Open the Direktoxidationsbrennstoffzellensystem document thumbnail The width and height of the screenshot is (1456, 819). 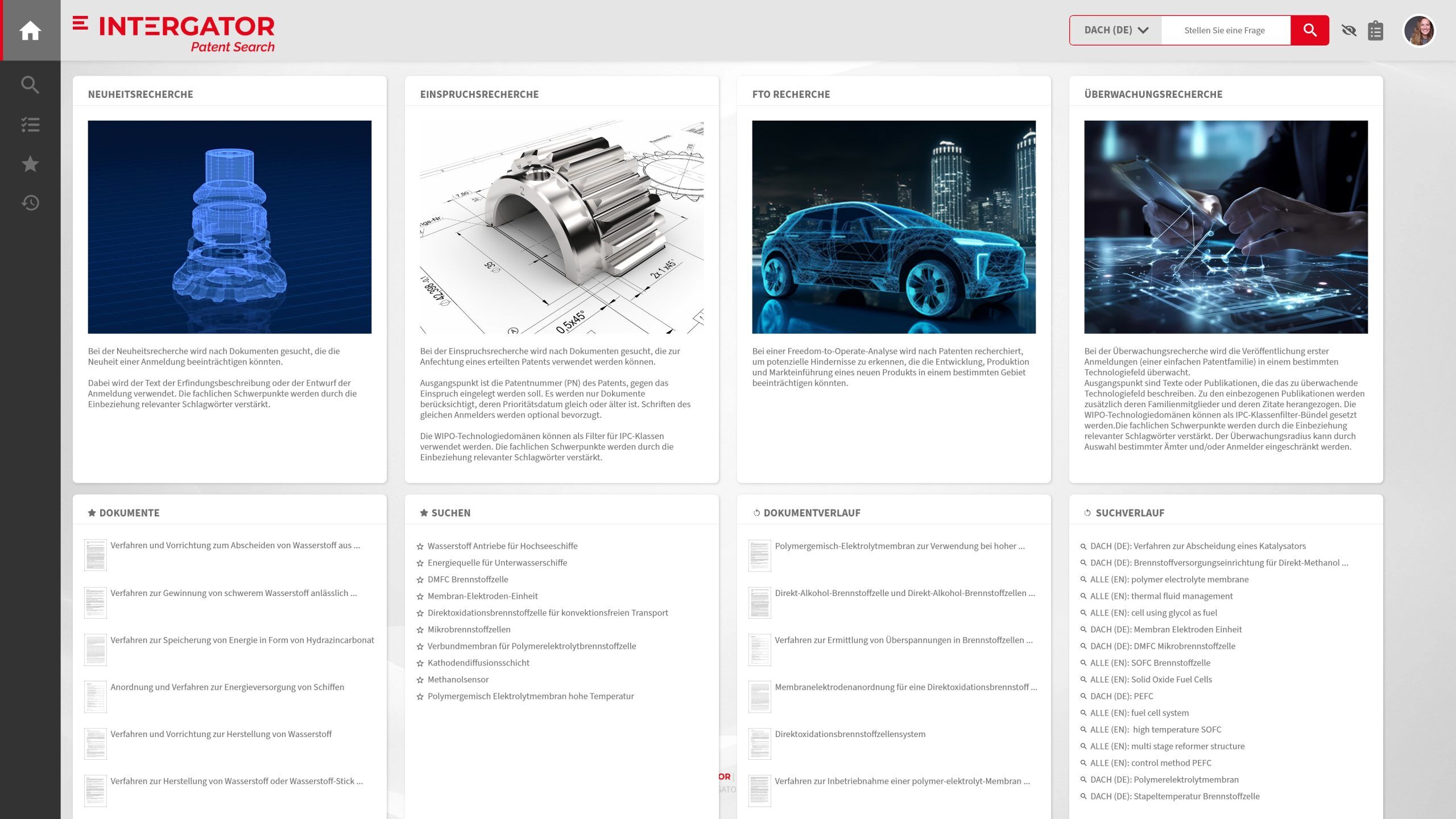(x=759, y=743)
